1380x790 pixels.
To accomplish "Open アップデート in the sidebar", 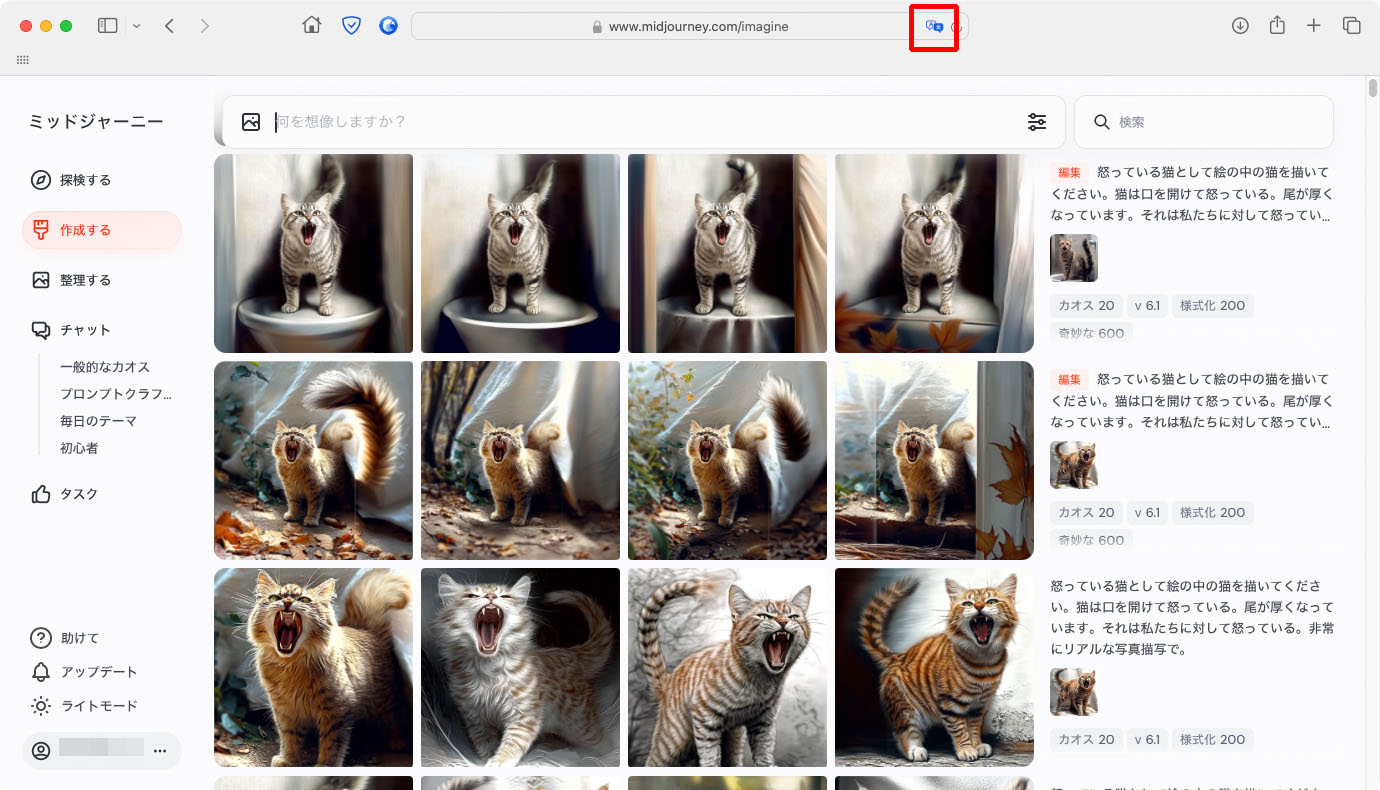I will [85, 672].
